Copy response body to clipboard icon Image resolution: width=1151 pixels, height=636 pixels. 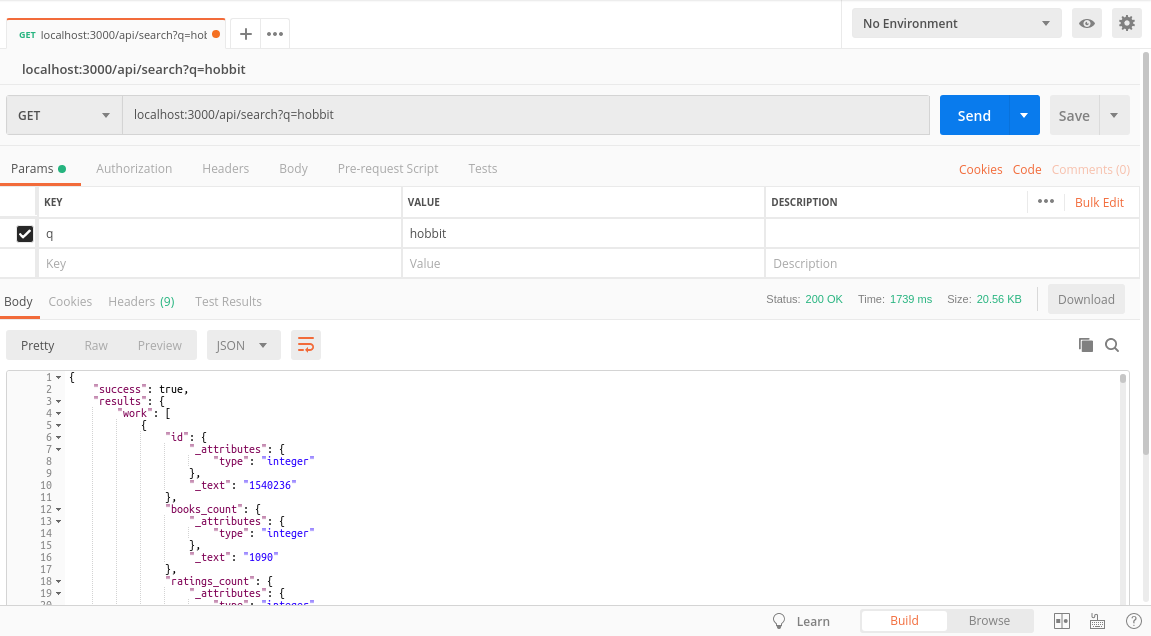pyautogui.click(x=1086, y=345)
